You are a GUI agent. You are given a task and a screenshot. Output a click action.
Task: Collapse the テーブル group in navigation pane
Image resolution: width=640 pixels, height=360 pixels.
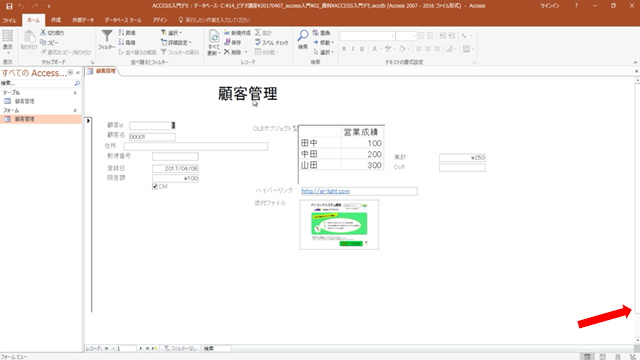75,93
